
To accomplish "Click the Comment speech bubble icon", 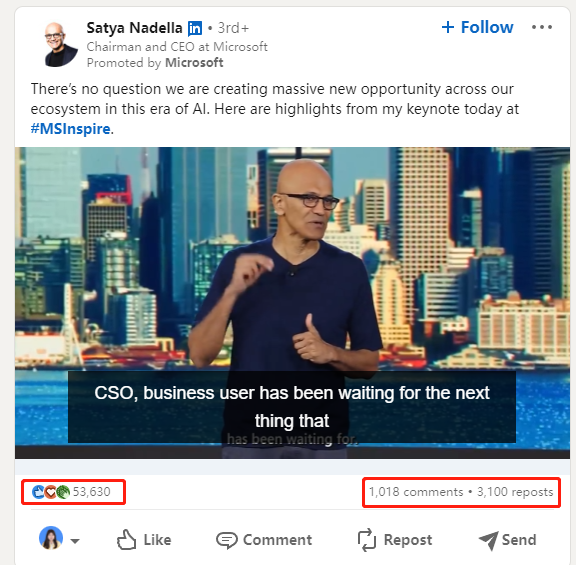I will click(x=227, y=540).
